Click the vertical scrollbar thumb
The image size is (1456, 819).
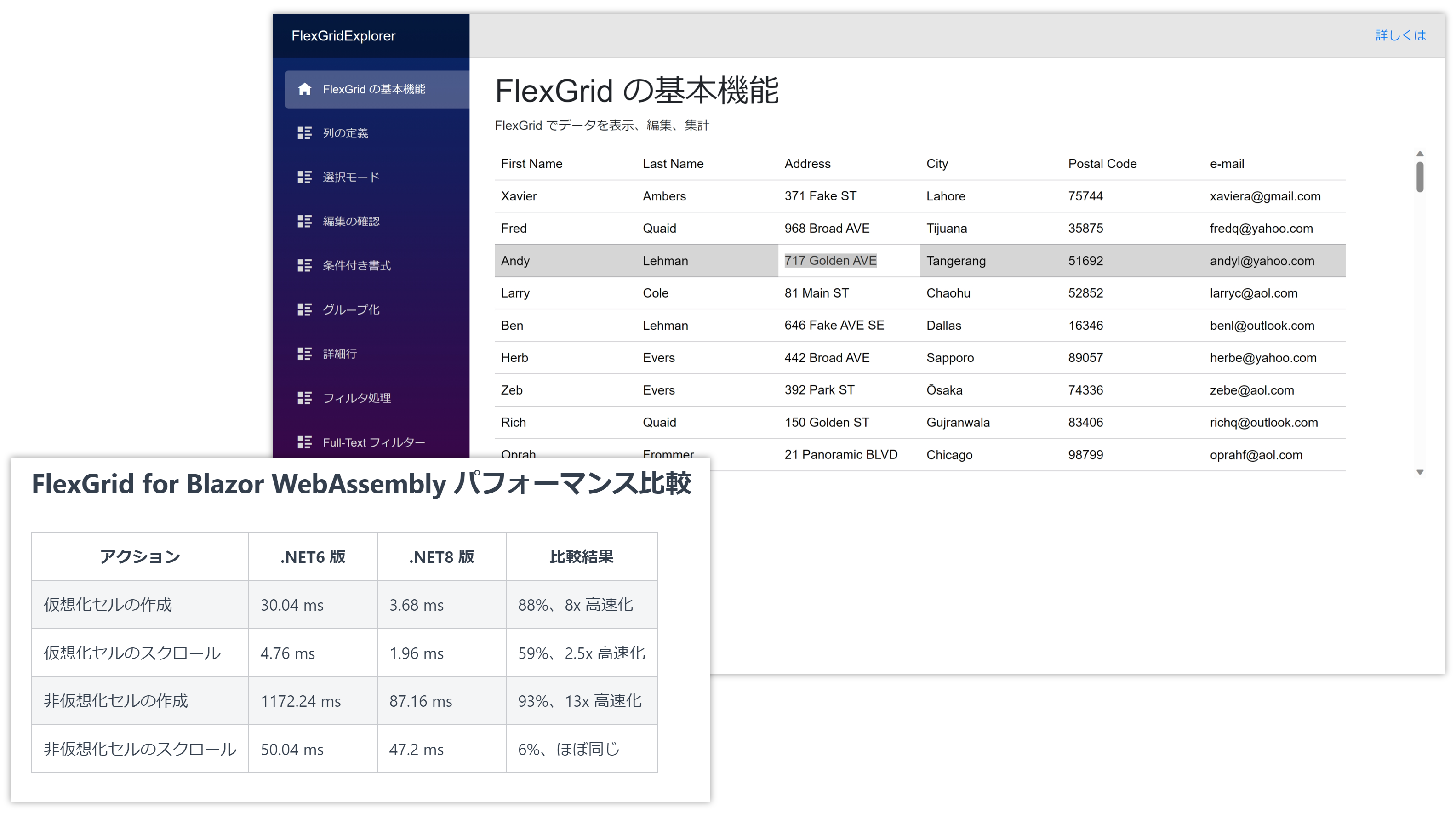[1420, 177]
